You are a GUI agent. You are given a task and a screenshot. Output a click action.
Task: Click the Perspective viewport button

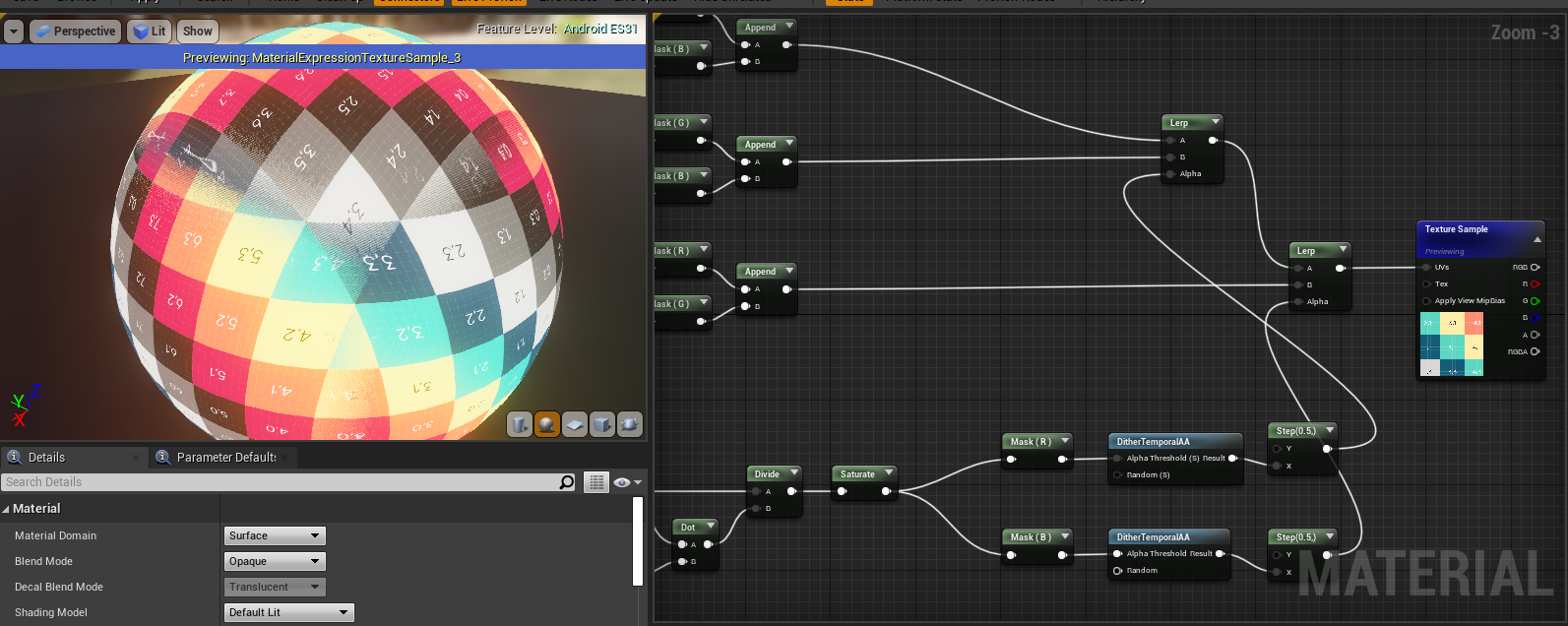click(75, 31)
